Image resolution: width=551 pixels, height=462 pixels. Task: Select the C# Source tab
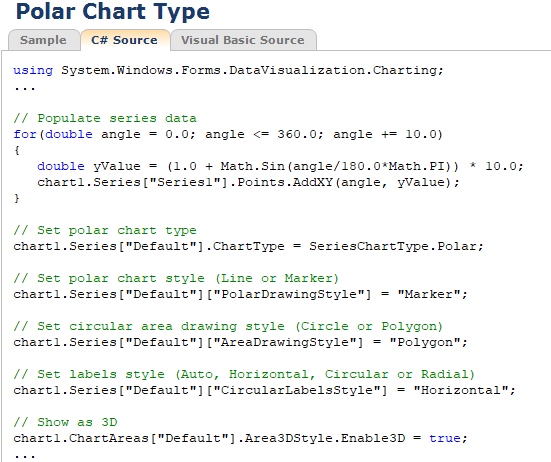pos(125,40)
